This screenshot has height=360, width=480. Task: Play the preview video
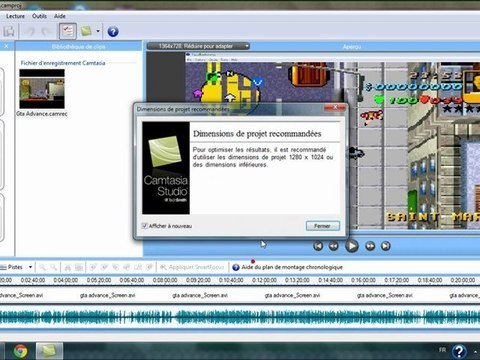click(x=352, y=246)
